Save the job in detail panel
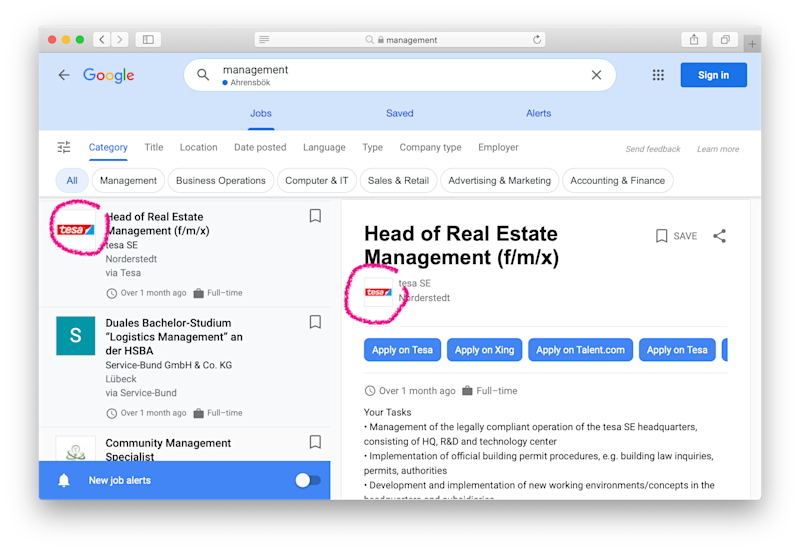800x551 pixels. (676, 236)
